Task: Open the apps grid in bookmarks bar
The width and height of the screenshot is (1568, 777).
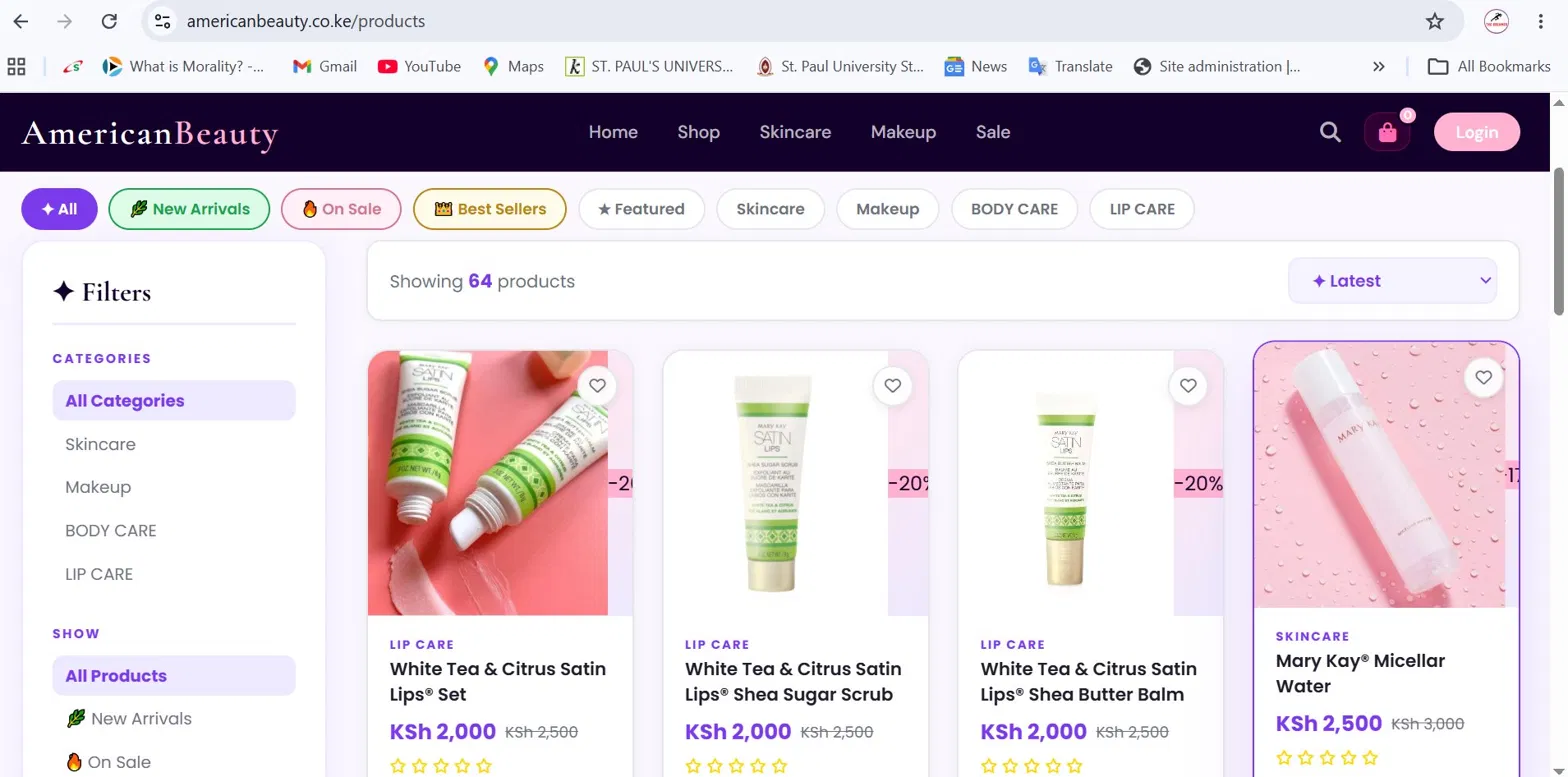Action: tap(16, 67)
